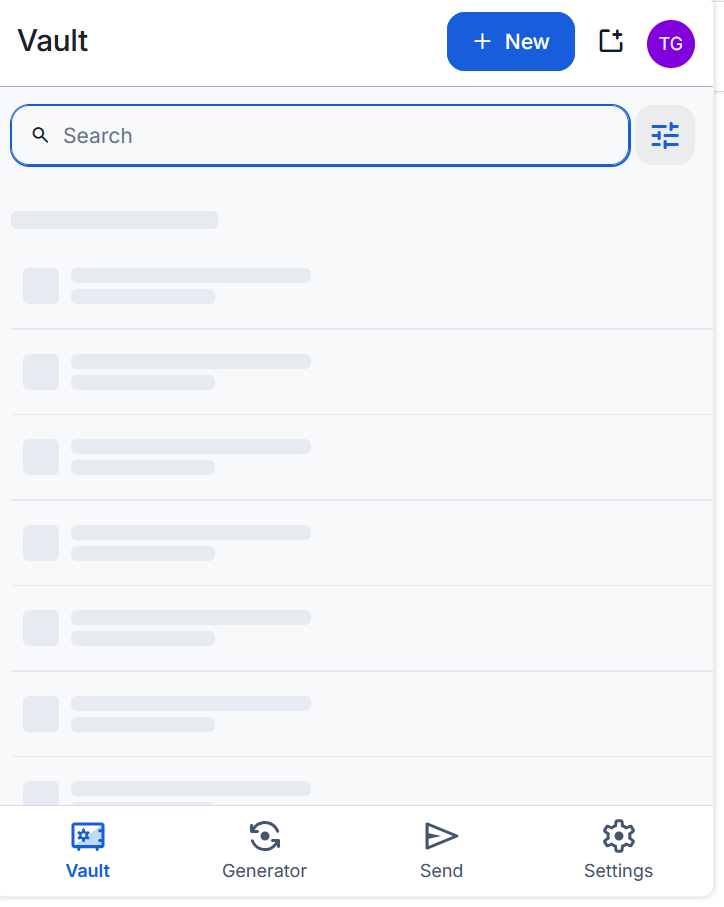The width and height of the screenshot is (724, 907).
Task: Focus the Search vault input field
Action: 320,135
